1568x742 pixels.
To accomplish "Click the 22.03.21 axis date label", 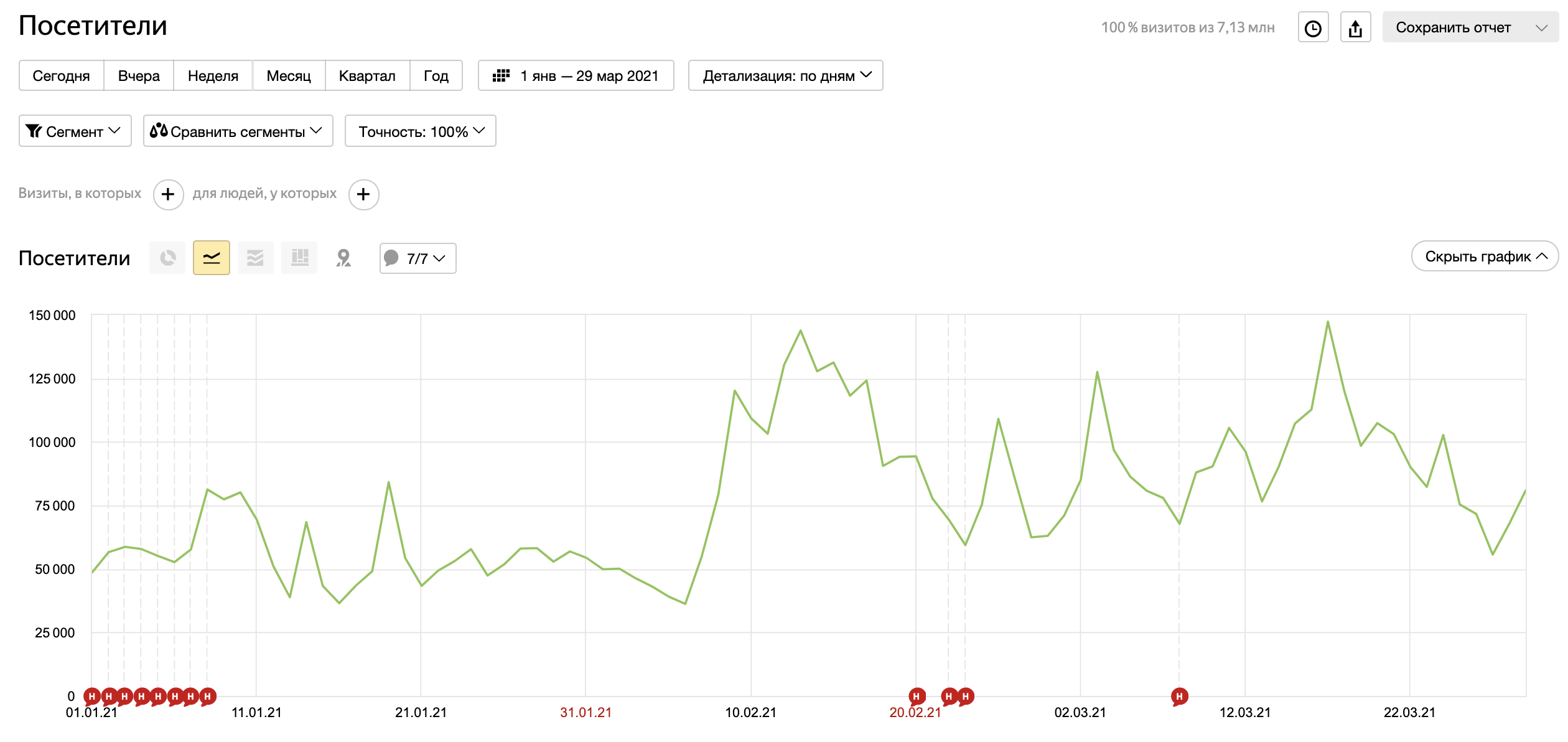I will point(1409,713).
